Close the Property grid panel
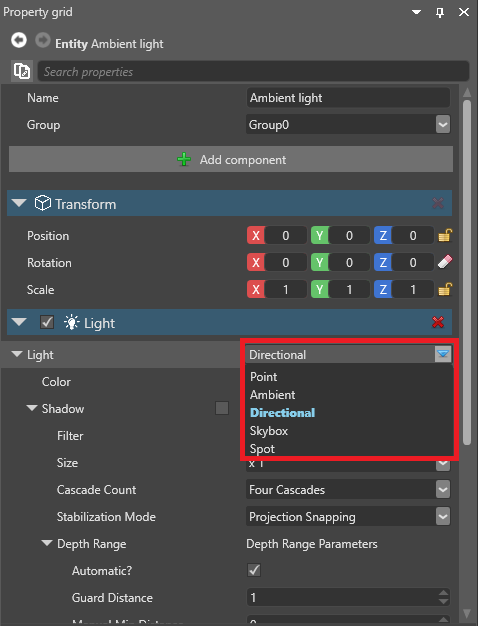478x626 pixels. pyautogui.click(x=464, y=12)
